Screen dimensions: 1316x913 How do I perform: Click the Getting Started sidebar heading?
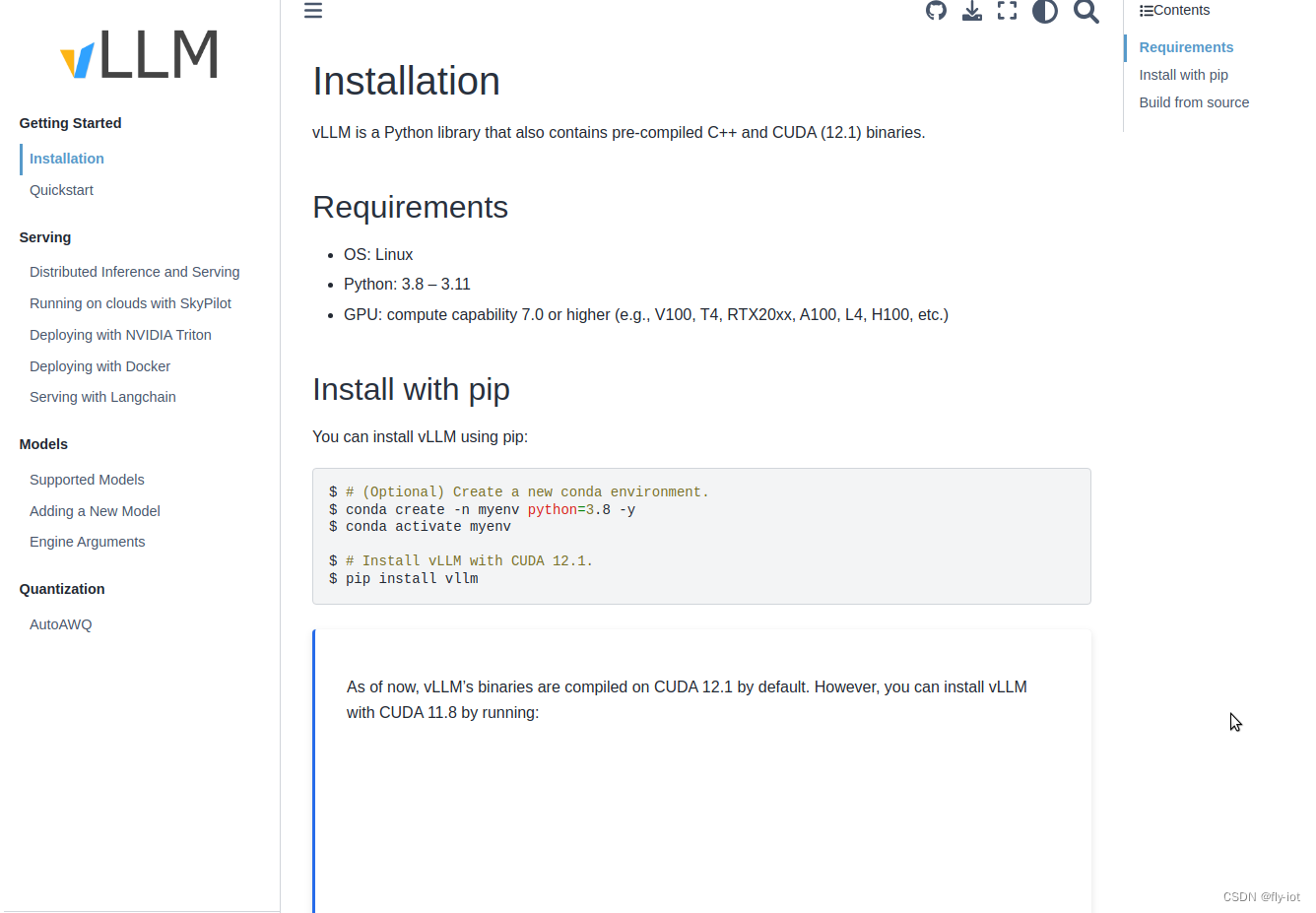(x=70, y=123)
